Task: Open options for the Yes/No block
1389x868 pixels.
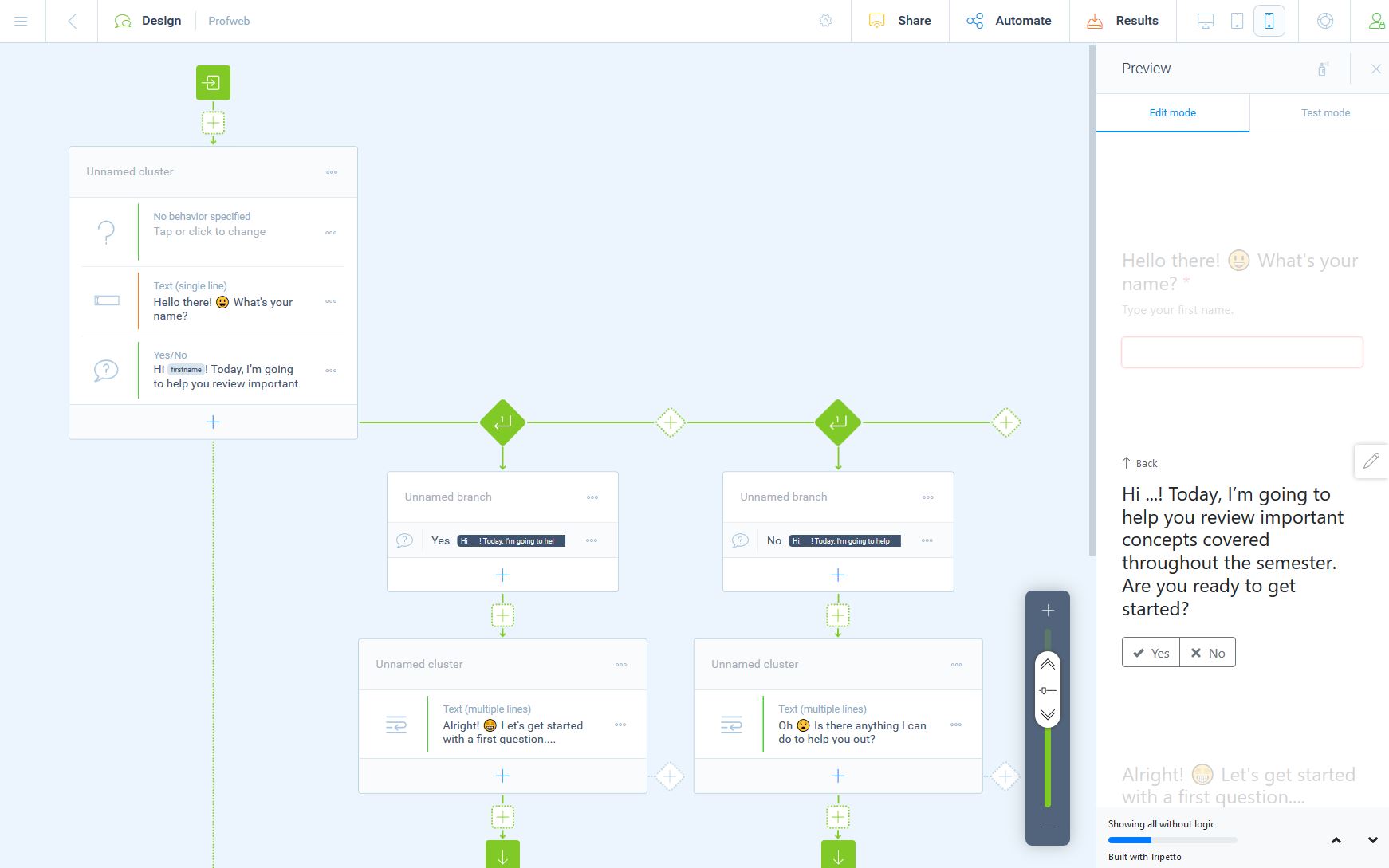Action: coord(332,371)
